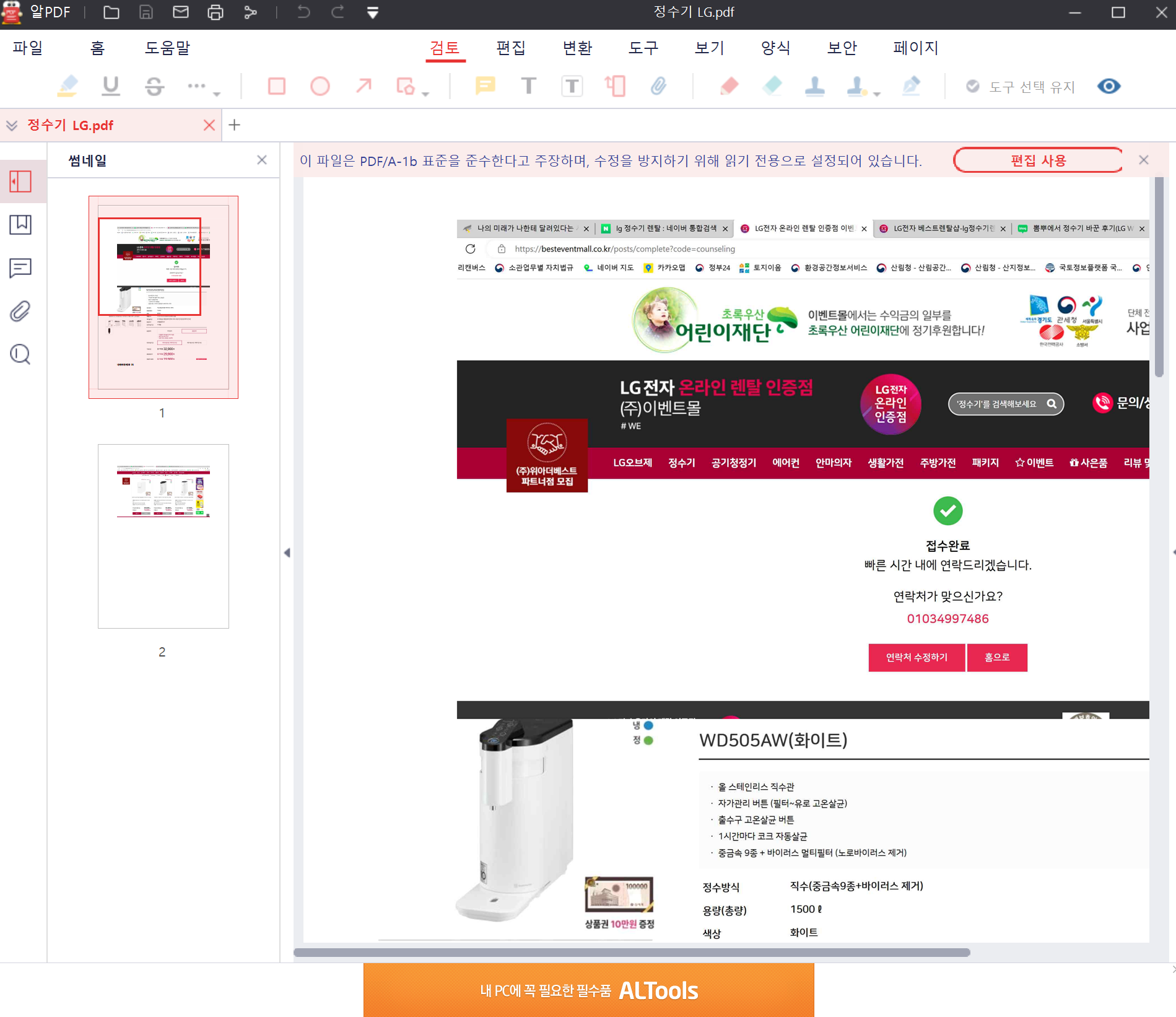Image resolution: width=1176 pixels, height=1017 pixels.
Task: Select the typewriter text tool
Action: (x=528, y=86)
